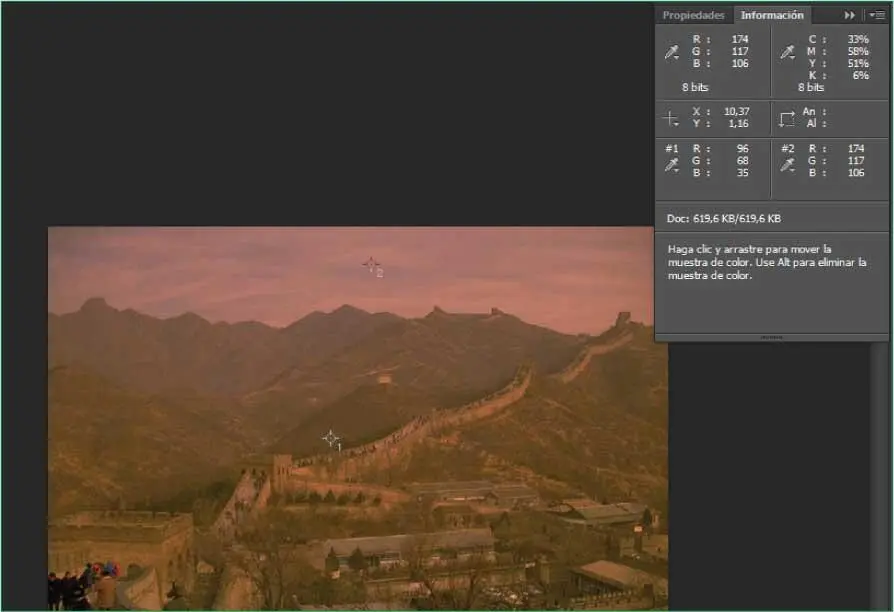Click the RGB readout eyedropper icon

[x=672, y=52]
